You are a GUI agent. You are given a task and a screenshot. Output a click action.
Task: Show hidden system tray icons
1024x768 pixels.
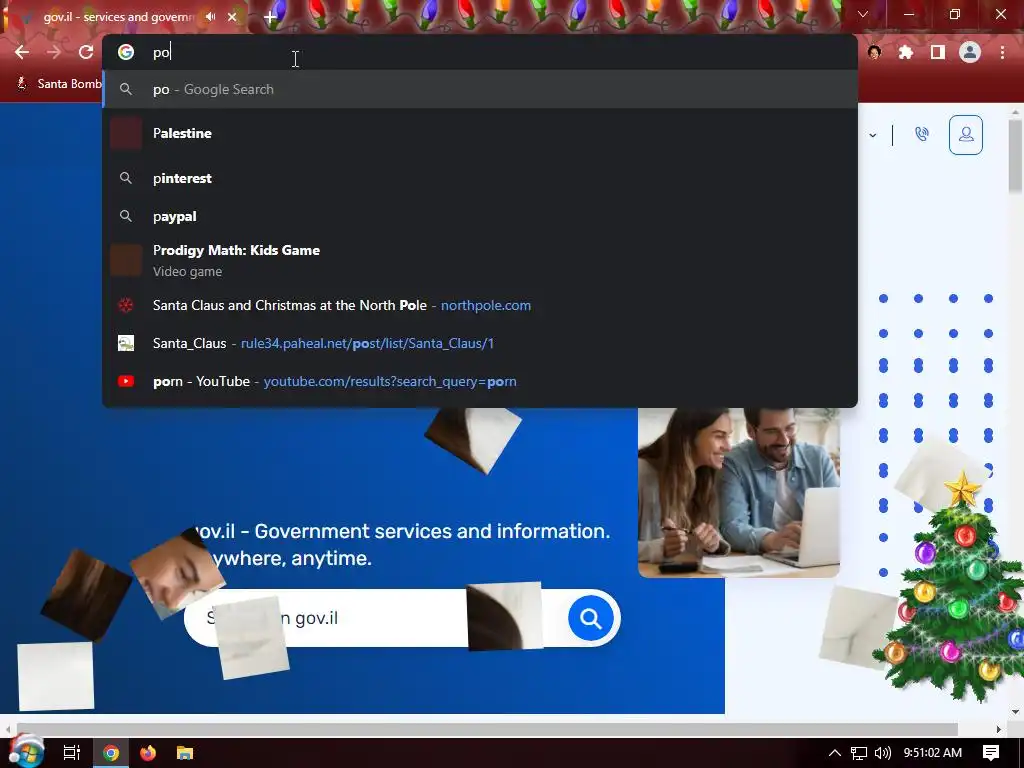point(834,753)
